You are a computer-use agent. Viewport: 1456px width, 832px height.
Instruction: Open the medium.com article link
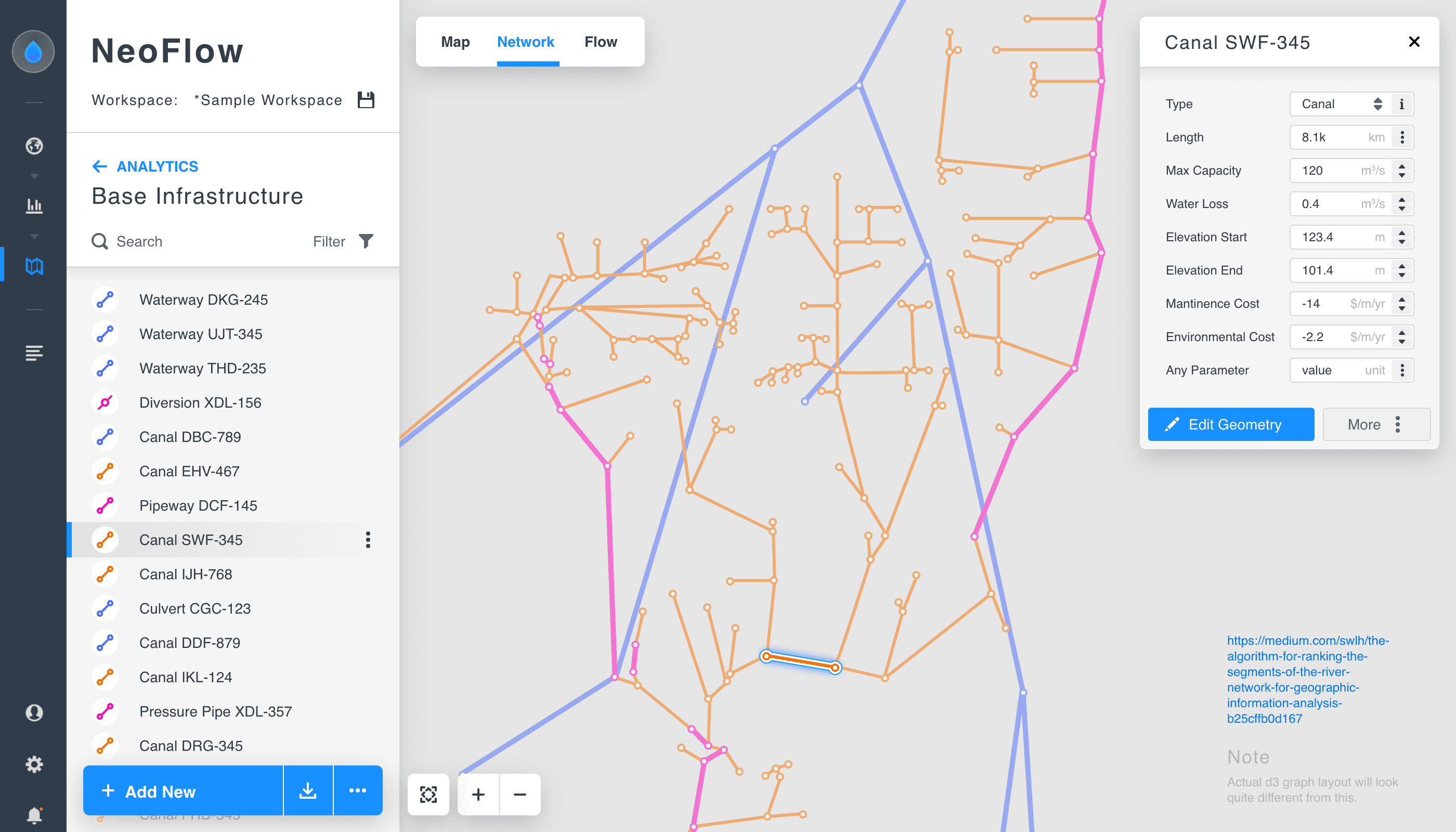[1307, 680]
